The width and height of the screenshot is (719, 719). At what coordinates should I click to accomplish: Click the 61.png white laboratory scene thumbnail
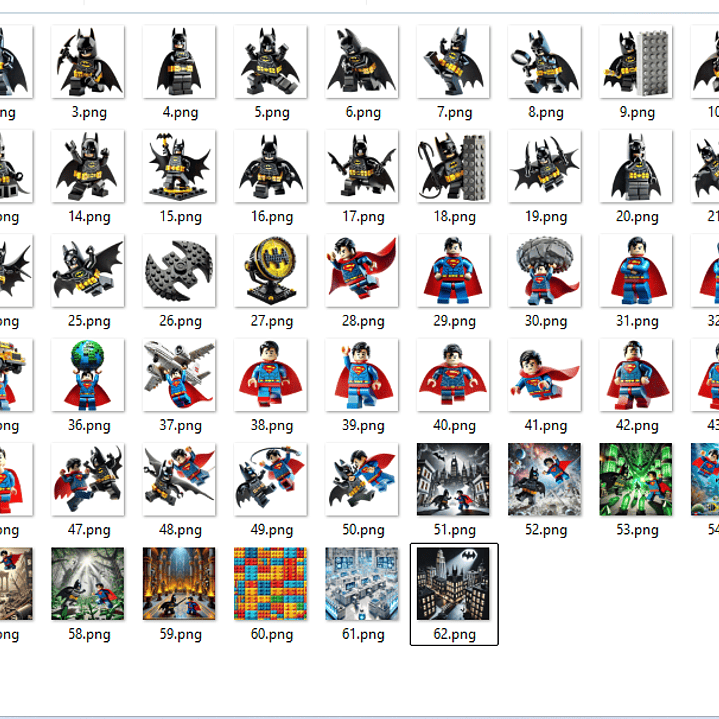point(362,583)
